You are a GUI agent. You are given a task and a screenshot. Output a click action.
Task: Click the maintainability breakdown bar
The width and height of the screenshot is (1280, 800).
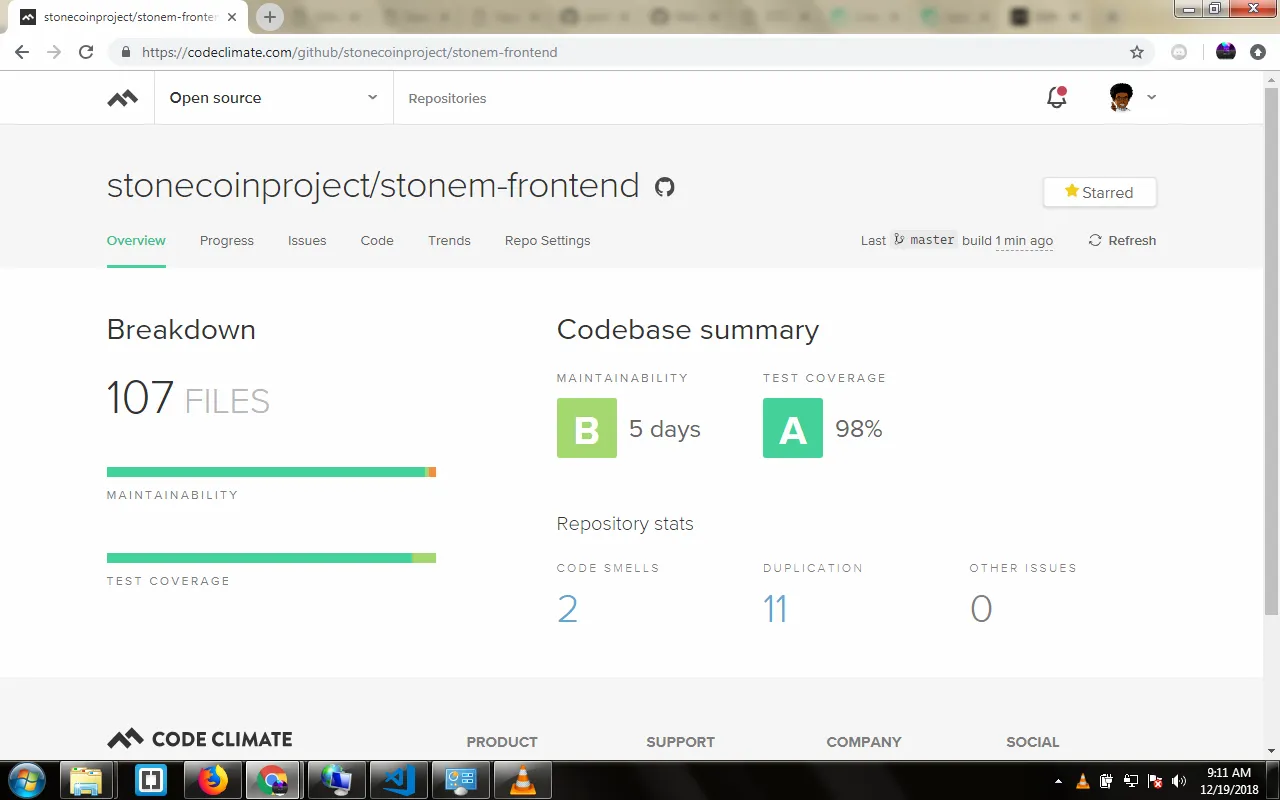[271, 472]
